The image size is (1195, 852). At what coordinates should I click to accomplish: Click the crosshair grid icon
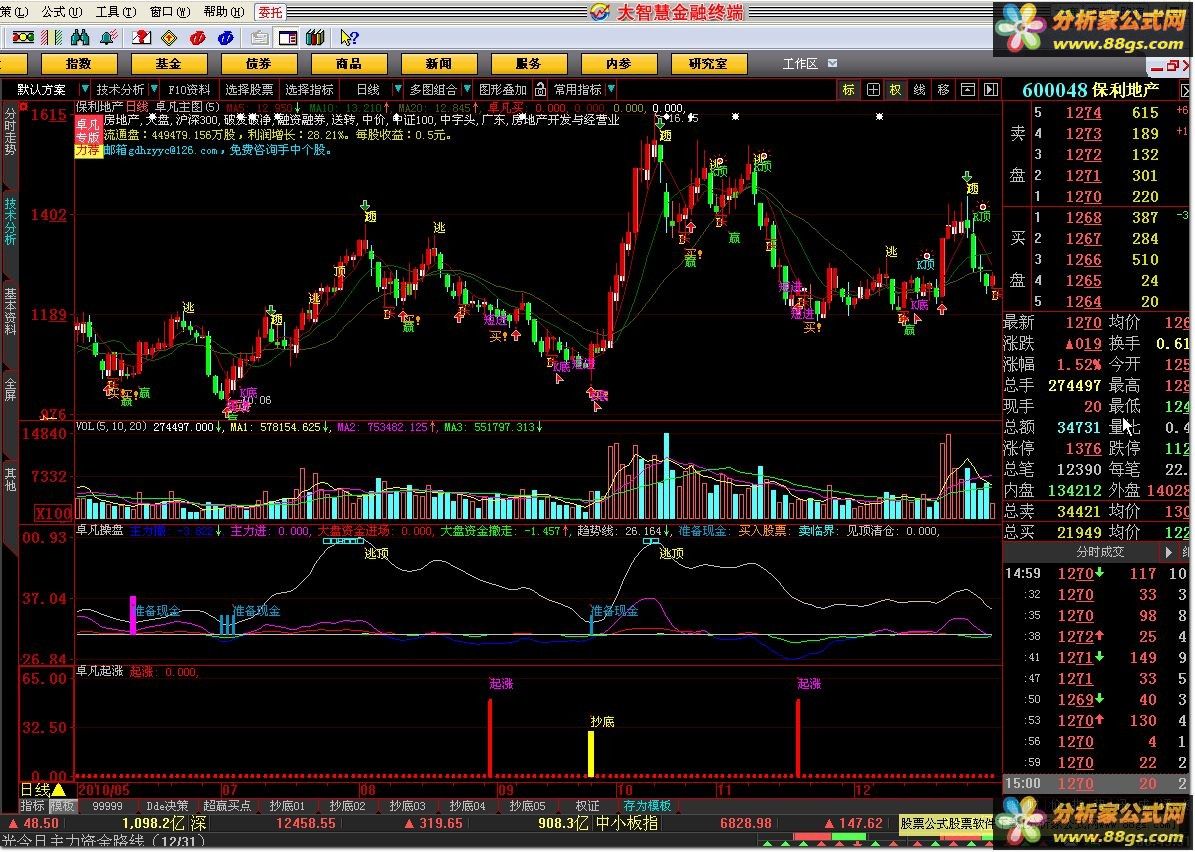[x=873, y=89]
